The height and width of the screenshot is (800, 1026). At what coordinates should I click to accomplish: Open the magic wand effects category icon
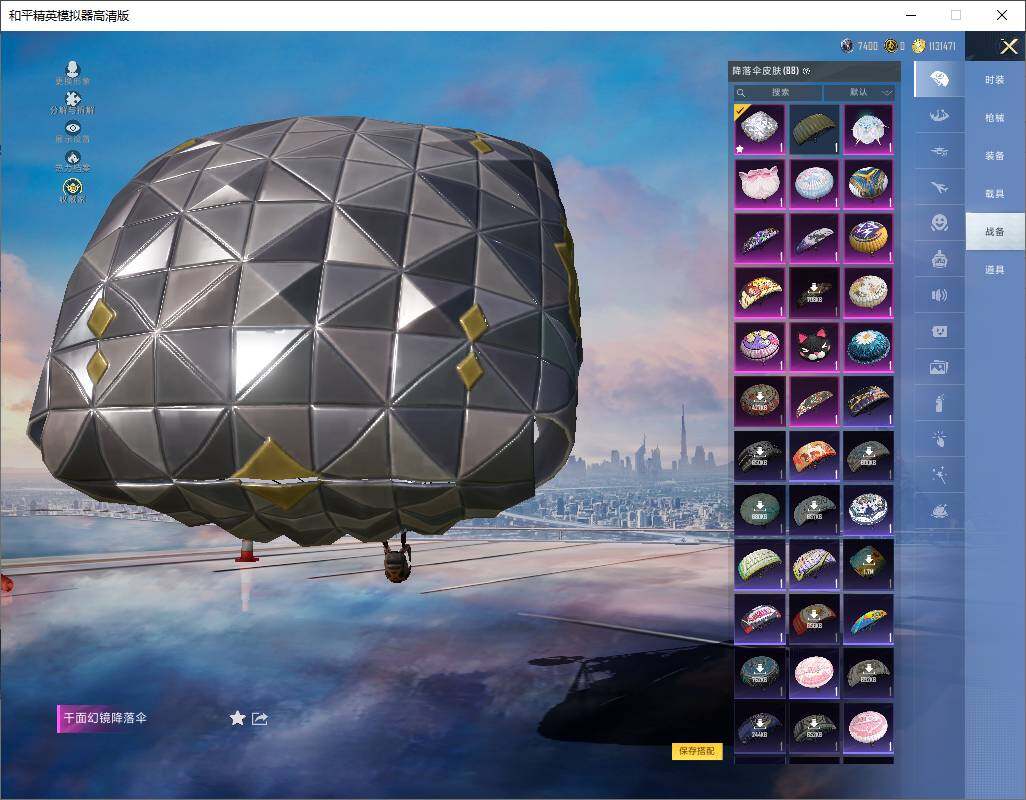(x=940, y=475)
